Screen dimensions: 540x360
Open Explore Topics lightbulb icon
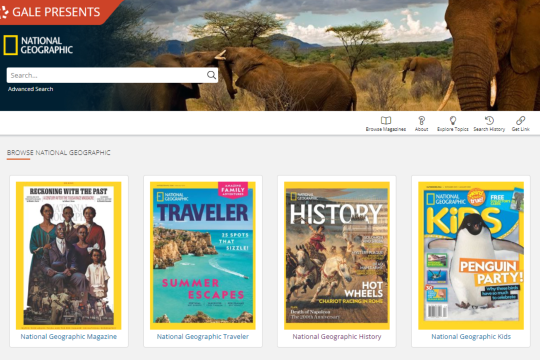coord(453,120)
